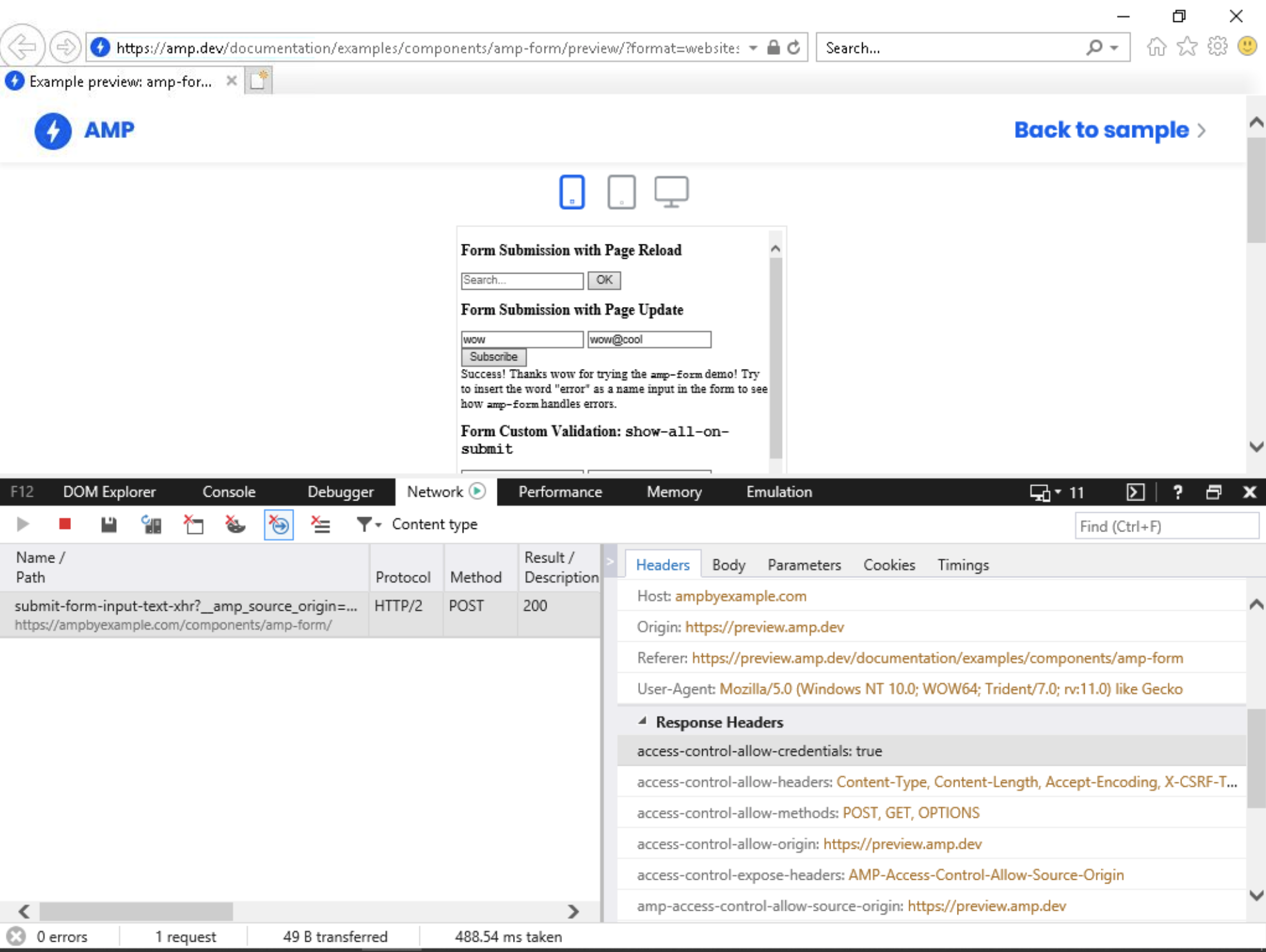Open the filter options dropdown arrow
The width and height of the screenshot is (1266, 952).
pyautogui.click(x=379, y=526)
